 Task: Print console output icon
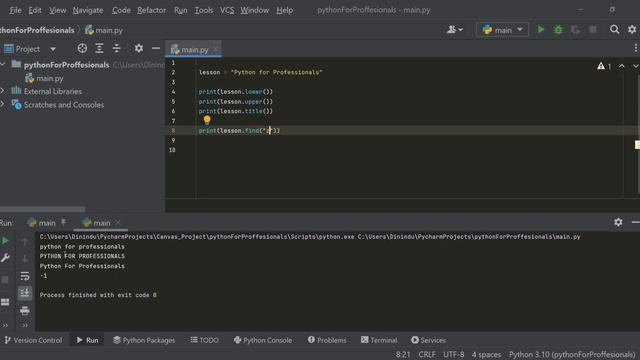click(x=24, y=311)
